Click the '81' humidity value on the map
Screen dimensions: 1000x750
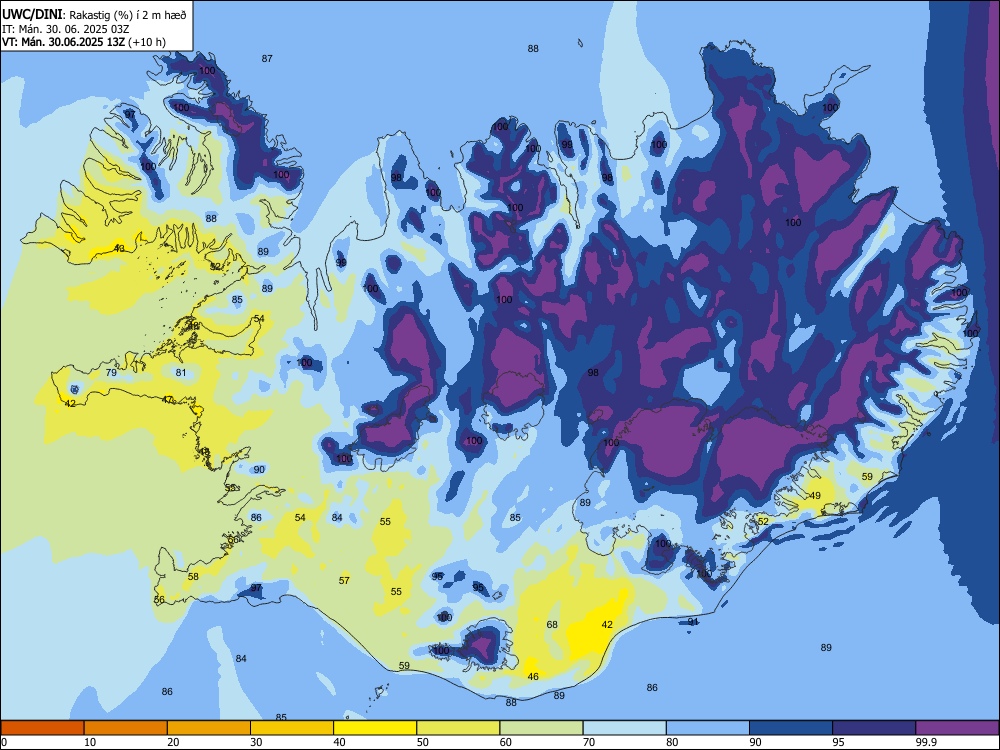[x=181, y=372]
